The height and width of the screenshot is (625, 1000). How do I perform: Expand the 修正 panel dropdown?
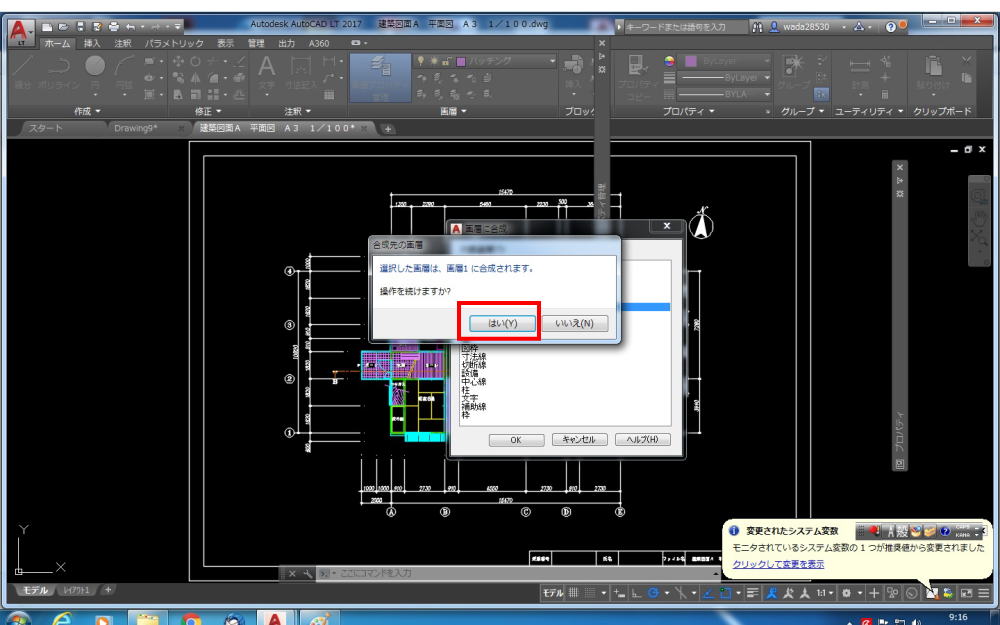pyautogui.click(x=208, y=111)
